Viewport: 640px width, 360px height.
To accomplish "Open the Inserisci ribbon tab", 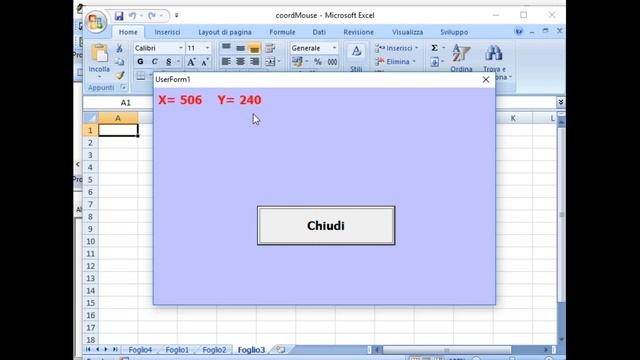I will [167, 32].
